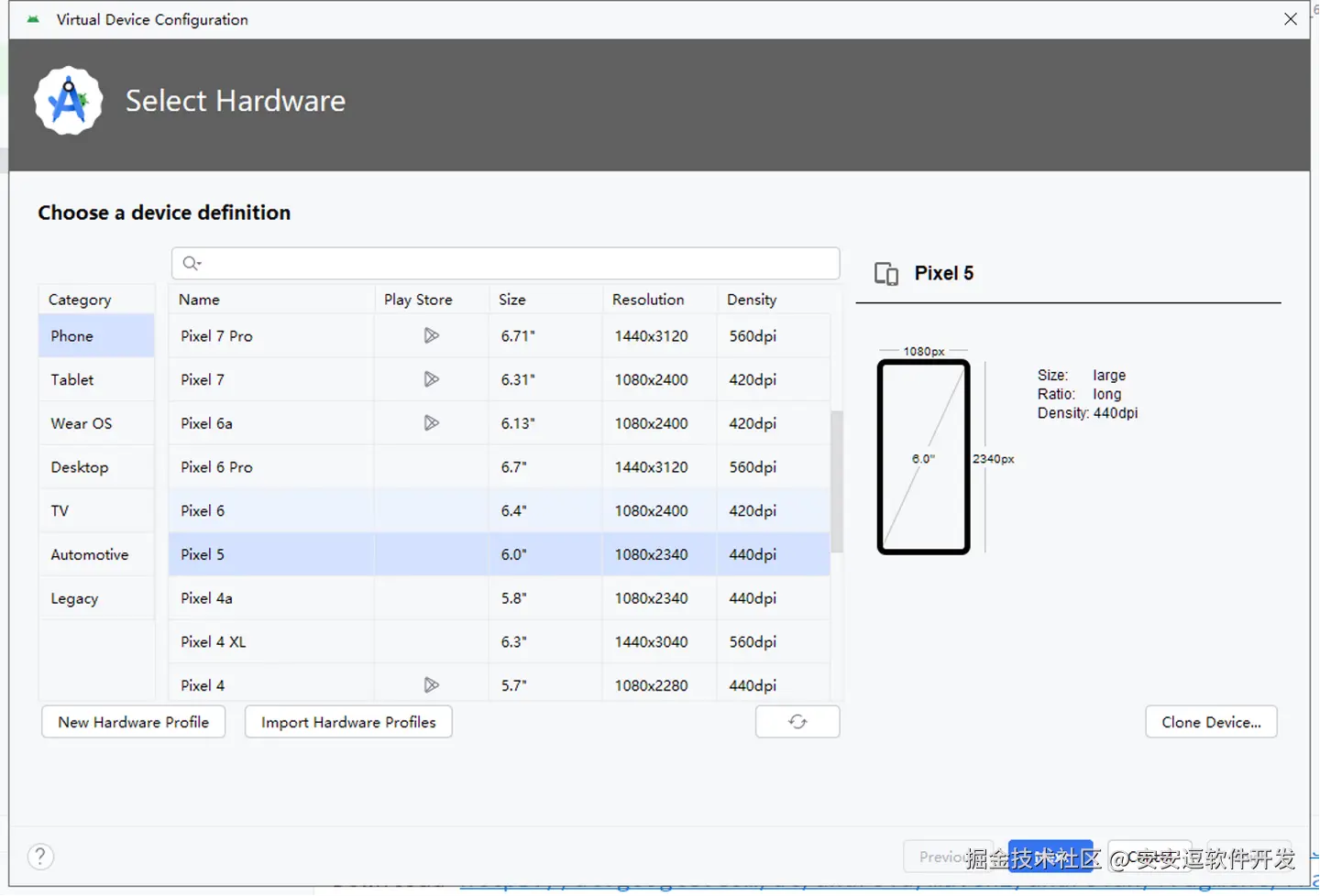Select the Tablet category
1320x896 pixels.
[96, 379]
